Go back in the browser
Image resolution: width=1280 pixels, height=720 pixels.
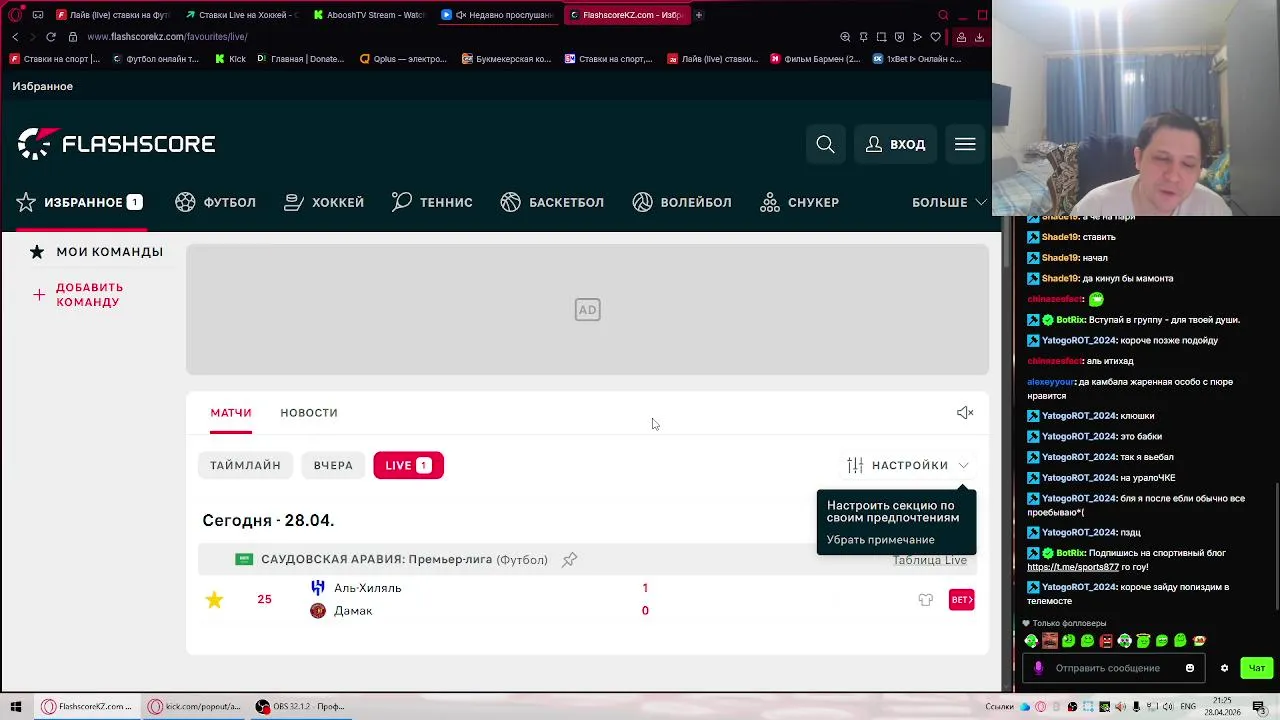click(15, 37)
